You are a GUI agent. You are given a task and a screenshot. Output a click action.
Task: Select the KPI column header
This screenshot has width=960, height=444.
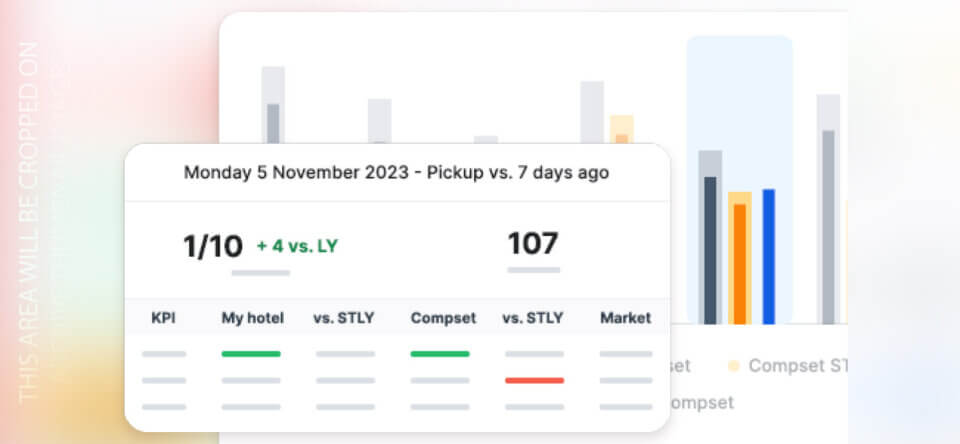(x=164, y=318)
